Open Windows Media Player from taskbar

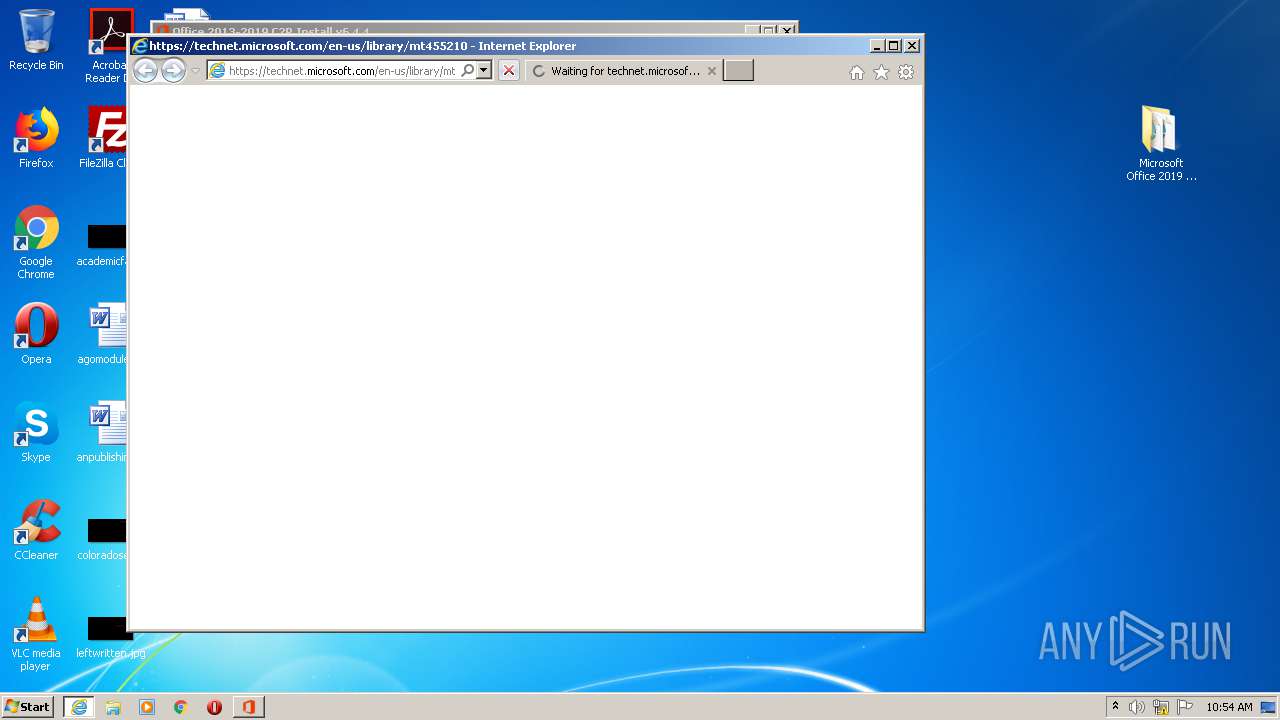coord(147,707)
